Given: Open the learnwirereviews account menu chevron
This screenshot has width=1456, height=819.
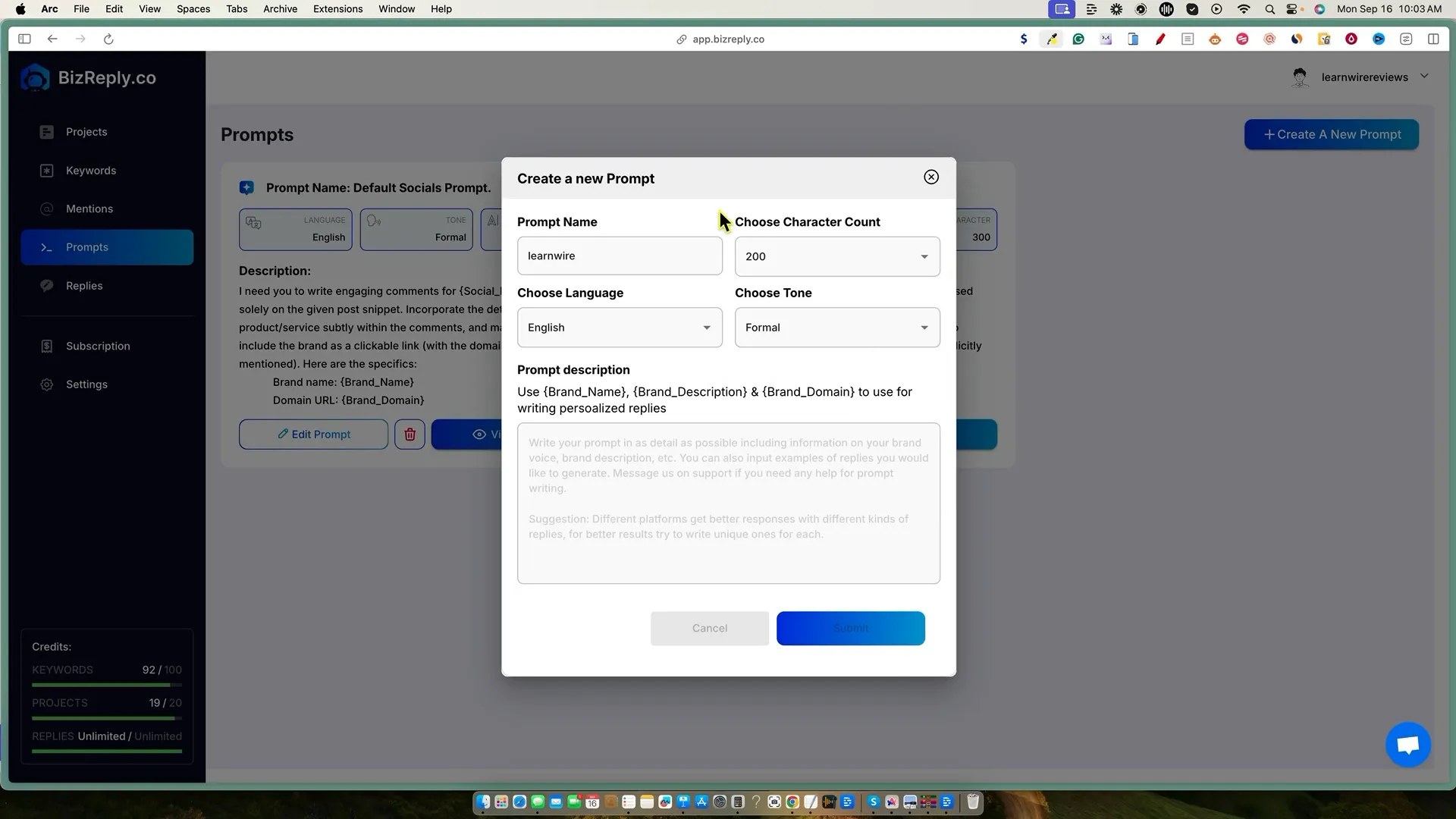Looking at the screenshot, I should click(1424, 77).
